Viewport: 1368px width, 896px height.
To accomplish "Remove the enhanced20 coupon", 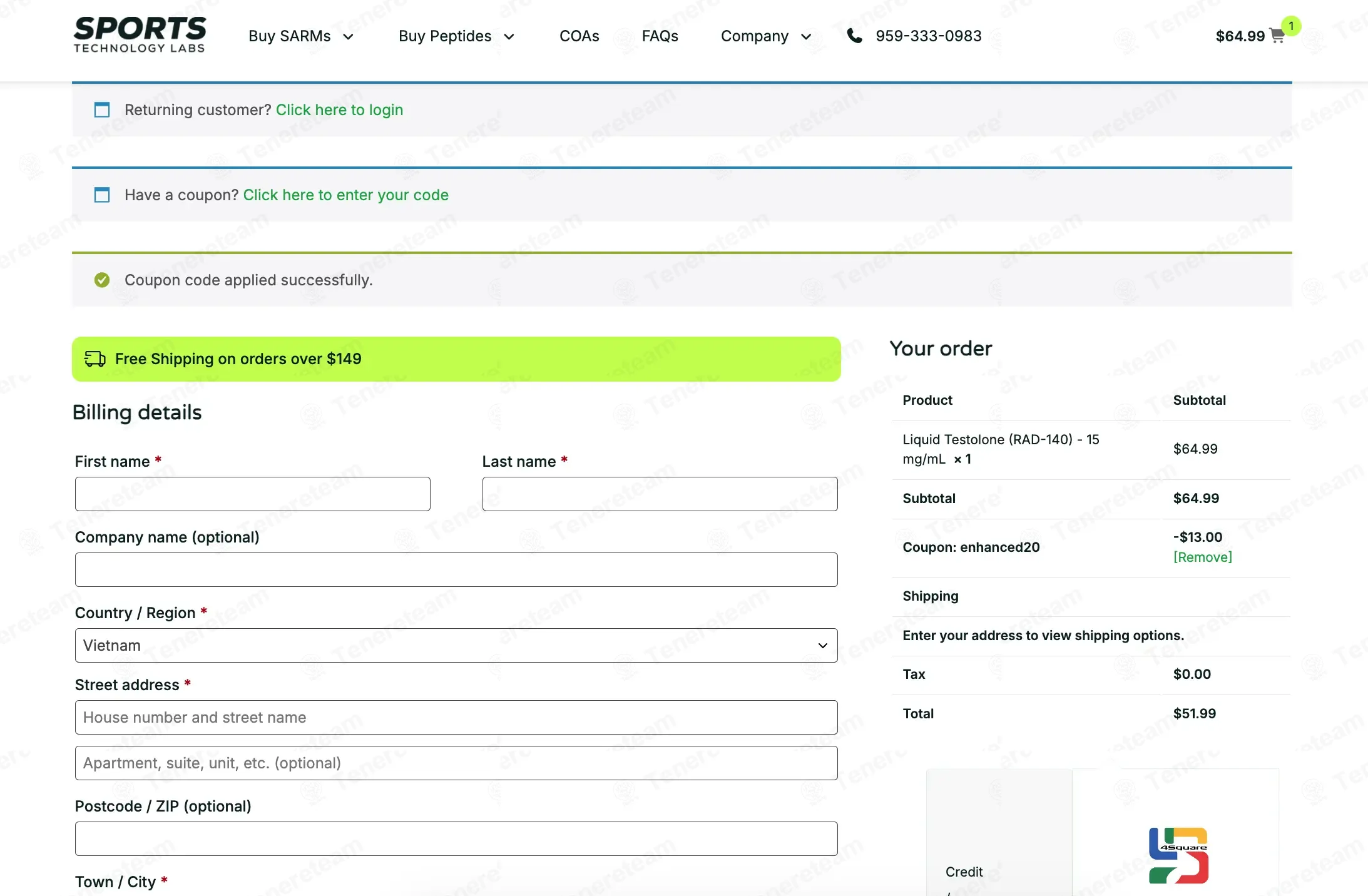I will [1203, 557].
